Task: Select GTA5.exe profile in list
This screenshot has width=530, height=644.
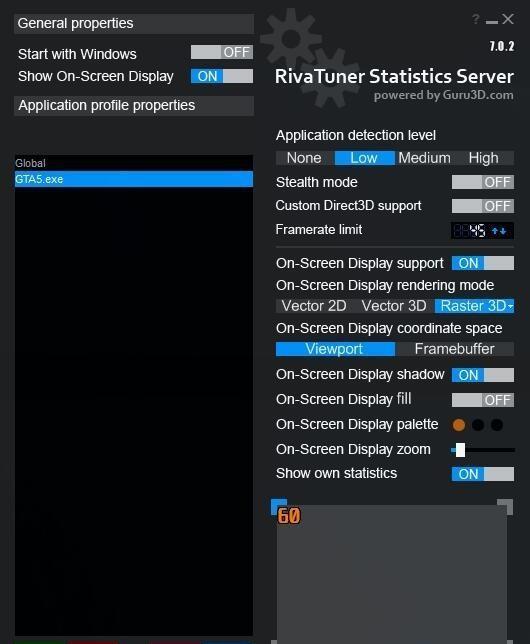Action: coord(134,179)
